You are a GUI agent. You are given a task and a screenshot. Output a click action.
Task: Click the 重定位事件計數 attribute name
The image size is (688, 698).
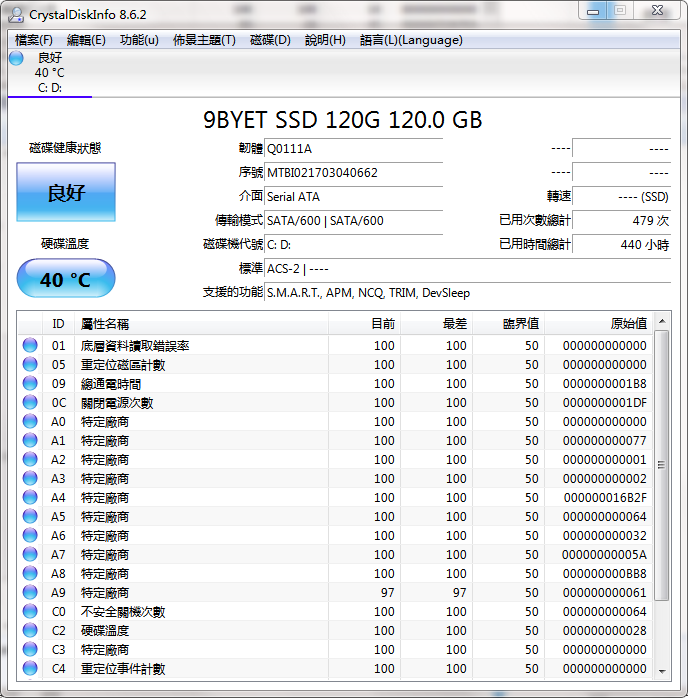pyautogui.click(x=123, y=669)
